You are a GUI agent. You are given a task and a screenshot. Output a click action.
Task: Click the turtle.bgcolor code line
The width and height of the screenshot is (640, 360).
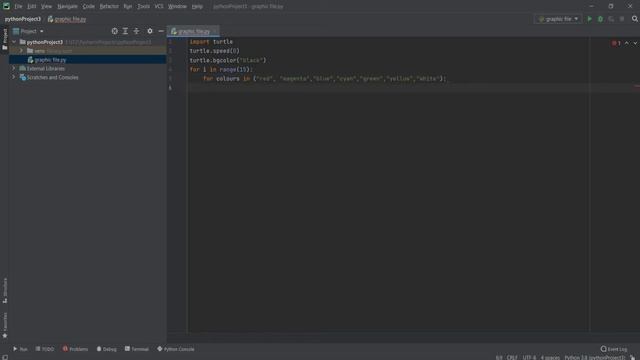click(228, 60)
